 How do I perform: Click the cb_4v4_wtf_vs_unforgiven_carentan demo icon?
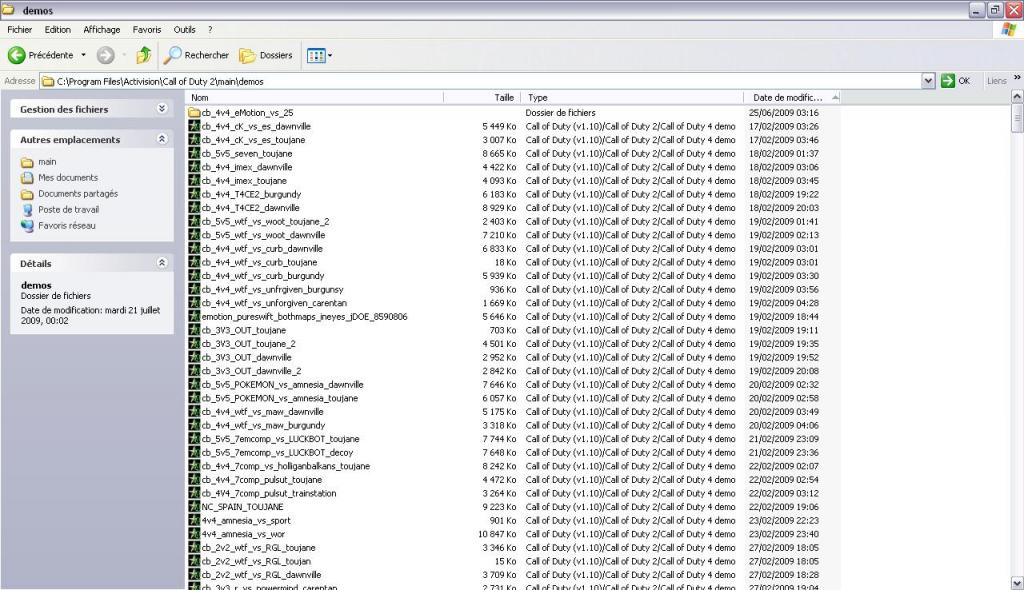pos(194,303)
